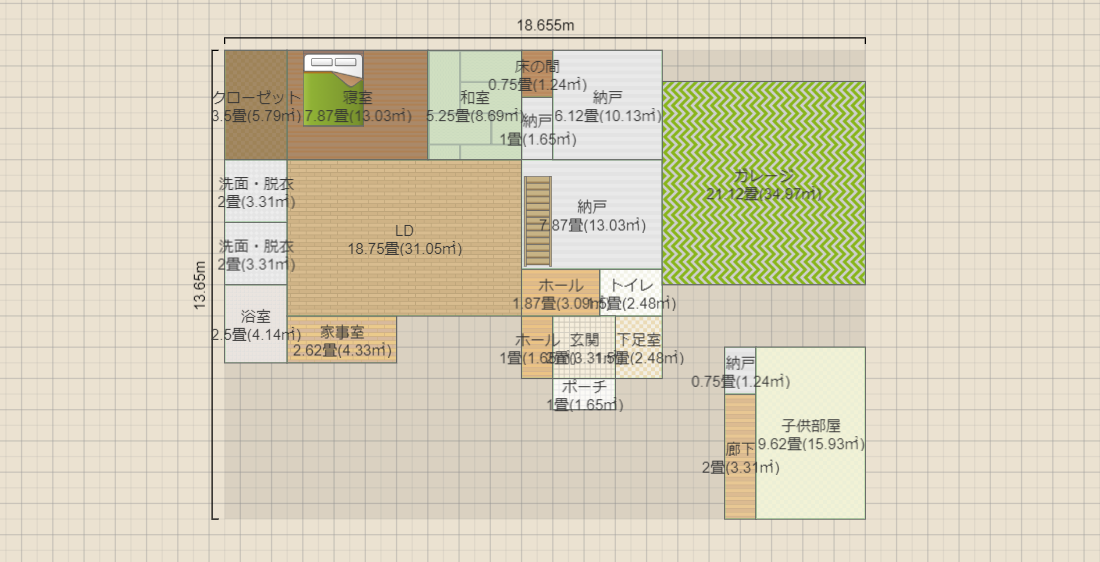Select the 洗面・脱衣 room adjoining 浴室
This screenshot has width=1100, height=562.
click(256, 253)
